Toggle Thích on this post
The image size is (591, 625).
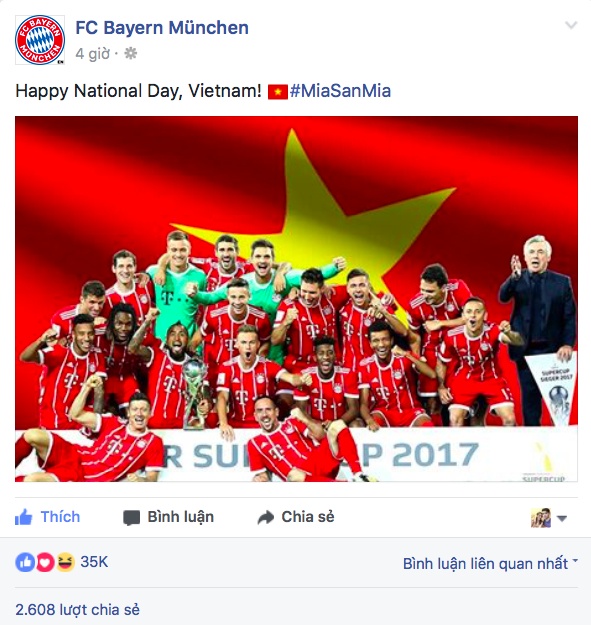(x=47, y=517)
